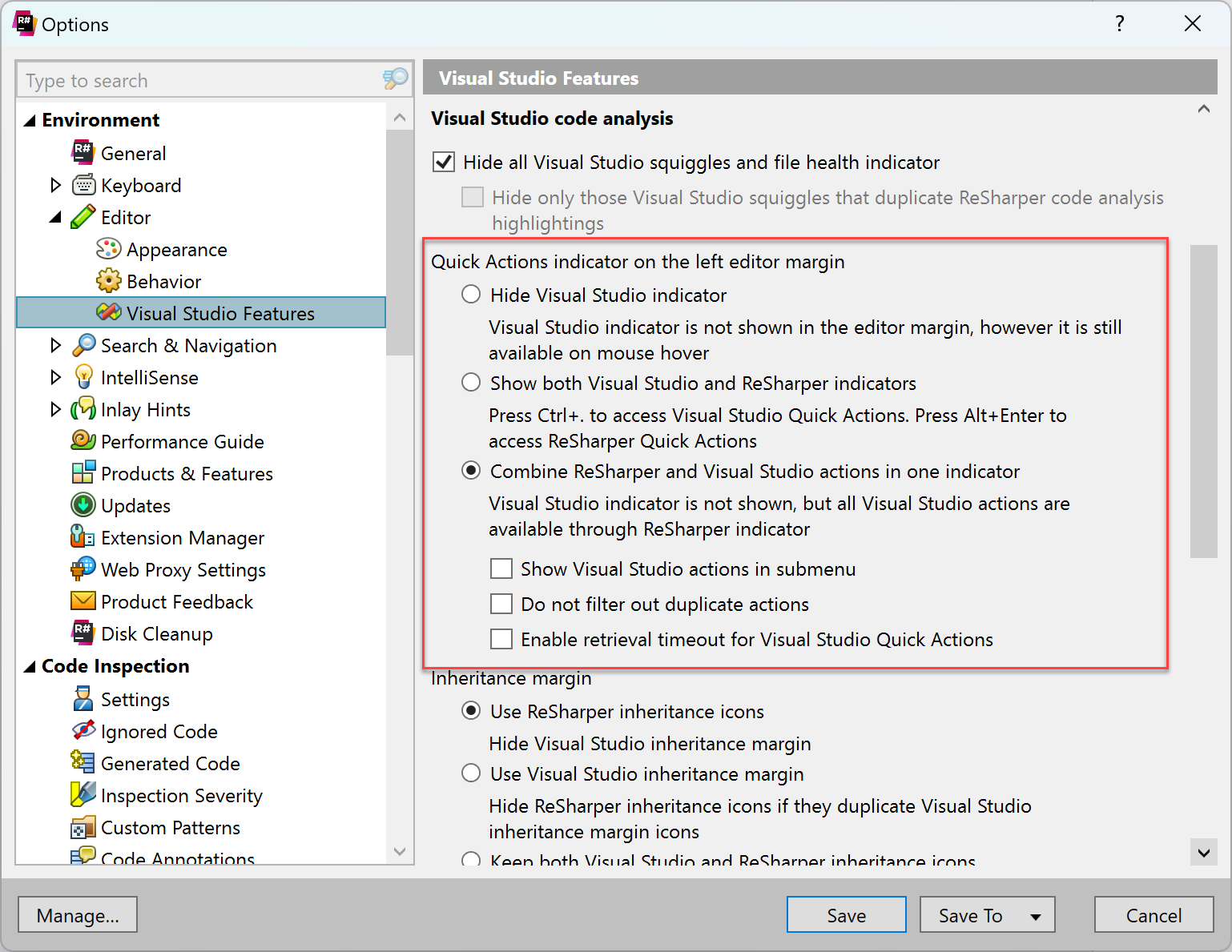This screenshot has width=1232, height=952.
Task: Click the Visual Studio Features icon
Action: pos(108,312)
